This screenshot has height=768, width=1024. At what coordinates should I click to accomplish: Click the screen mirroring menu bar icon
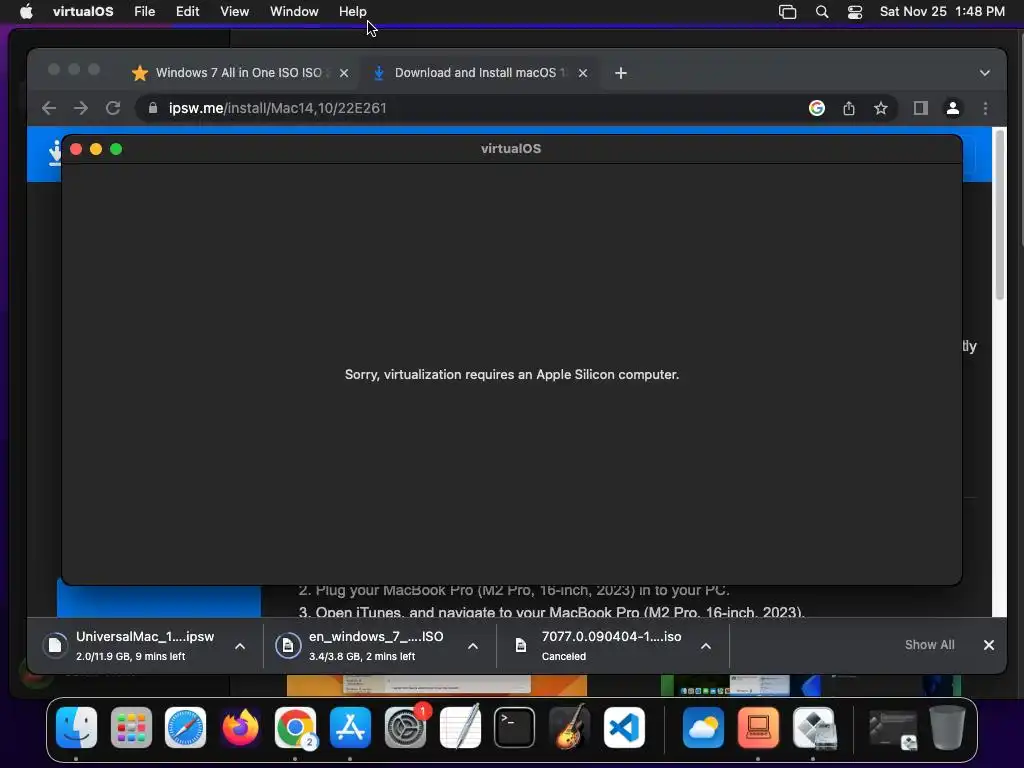788,12
